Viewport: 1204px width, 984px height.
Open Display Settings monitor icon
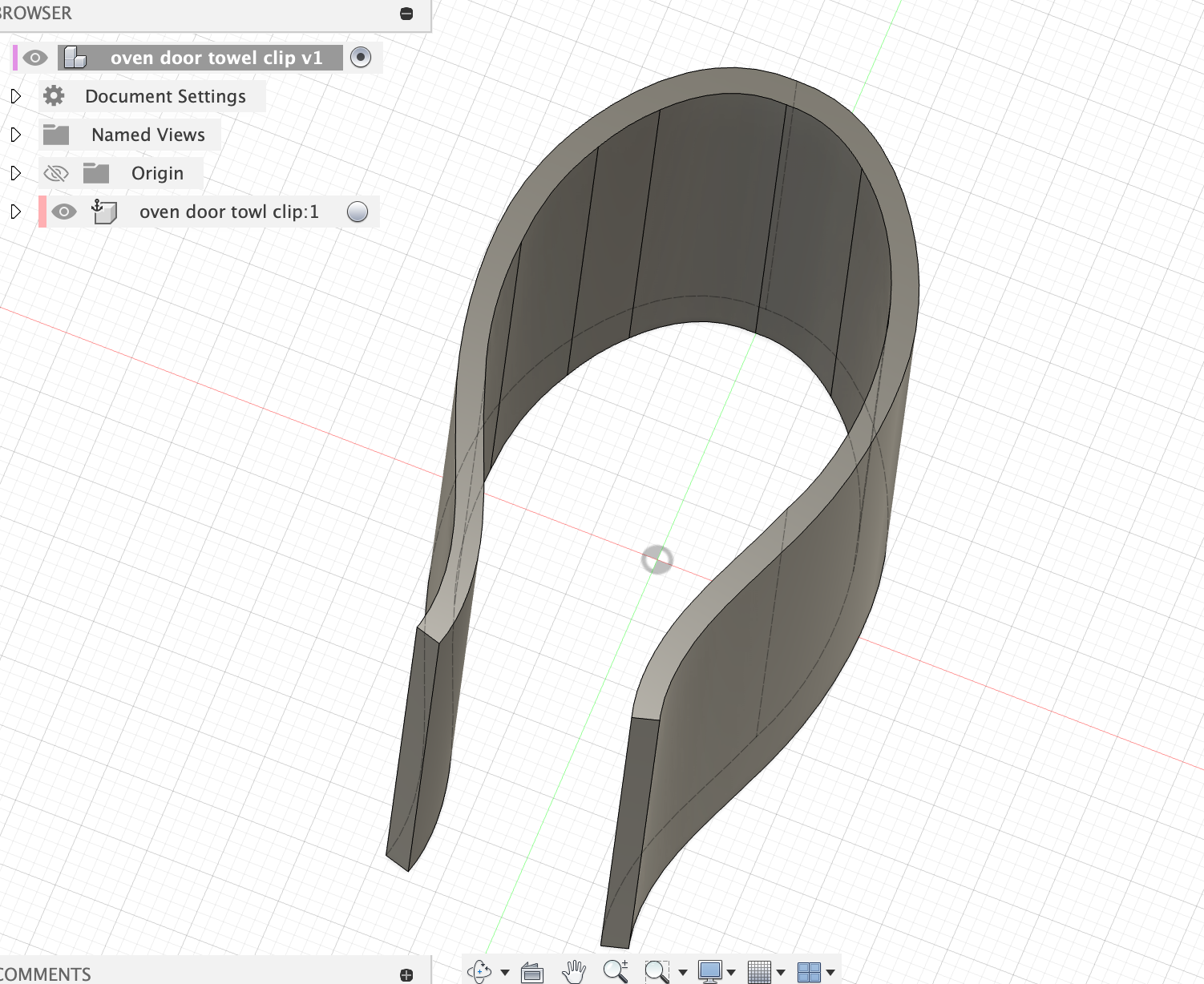tap(710, 971)
